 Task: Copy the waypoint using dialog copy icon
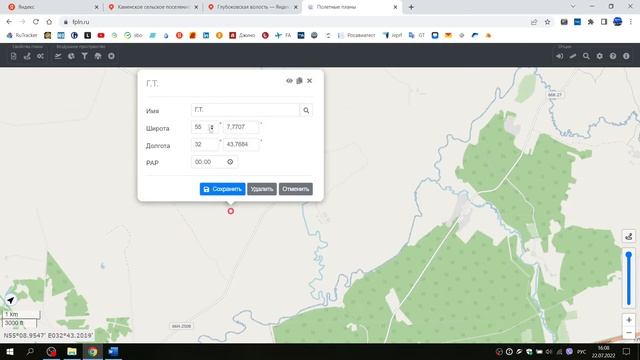(x=299, y=81)
